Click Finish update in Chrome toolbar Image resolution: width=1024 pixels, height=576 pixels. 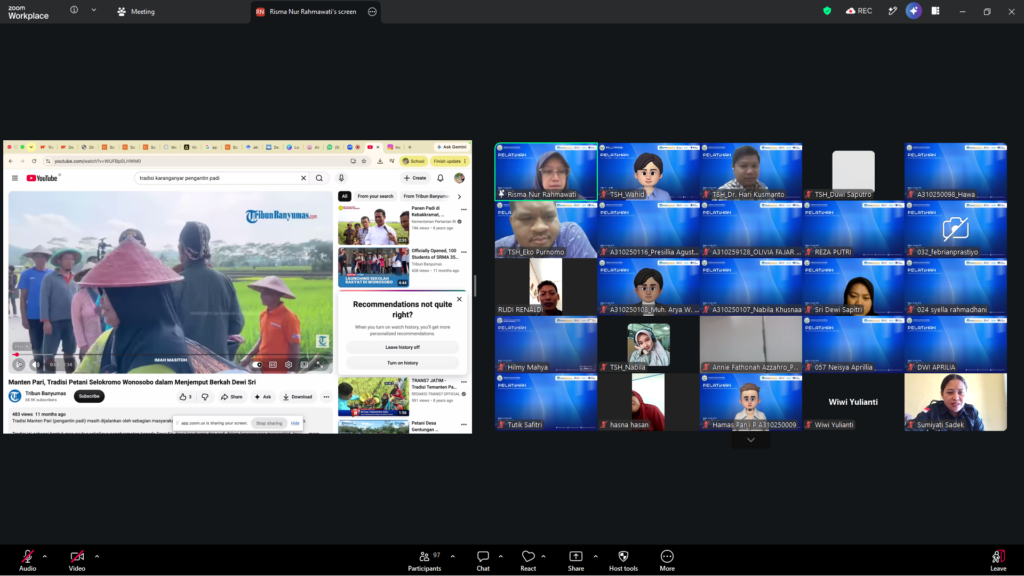tap(449, 161)
